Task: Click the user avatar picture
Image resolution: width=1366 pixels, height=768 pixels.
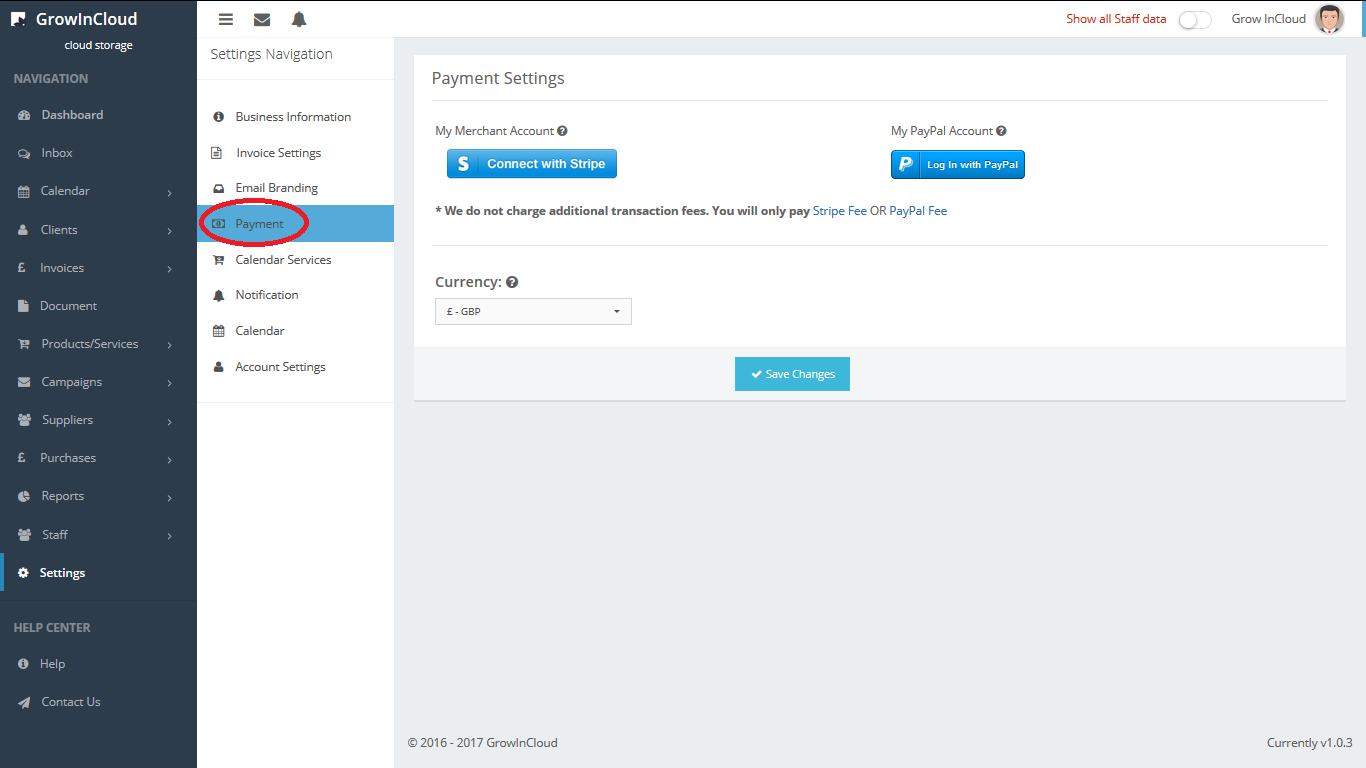Action: pos(1329,19)
